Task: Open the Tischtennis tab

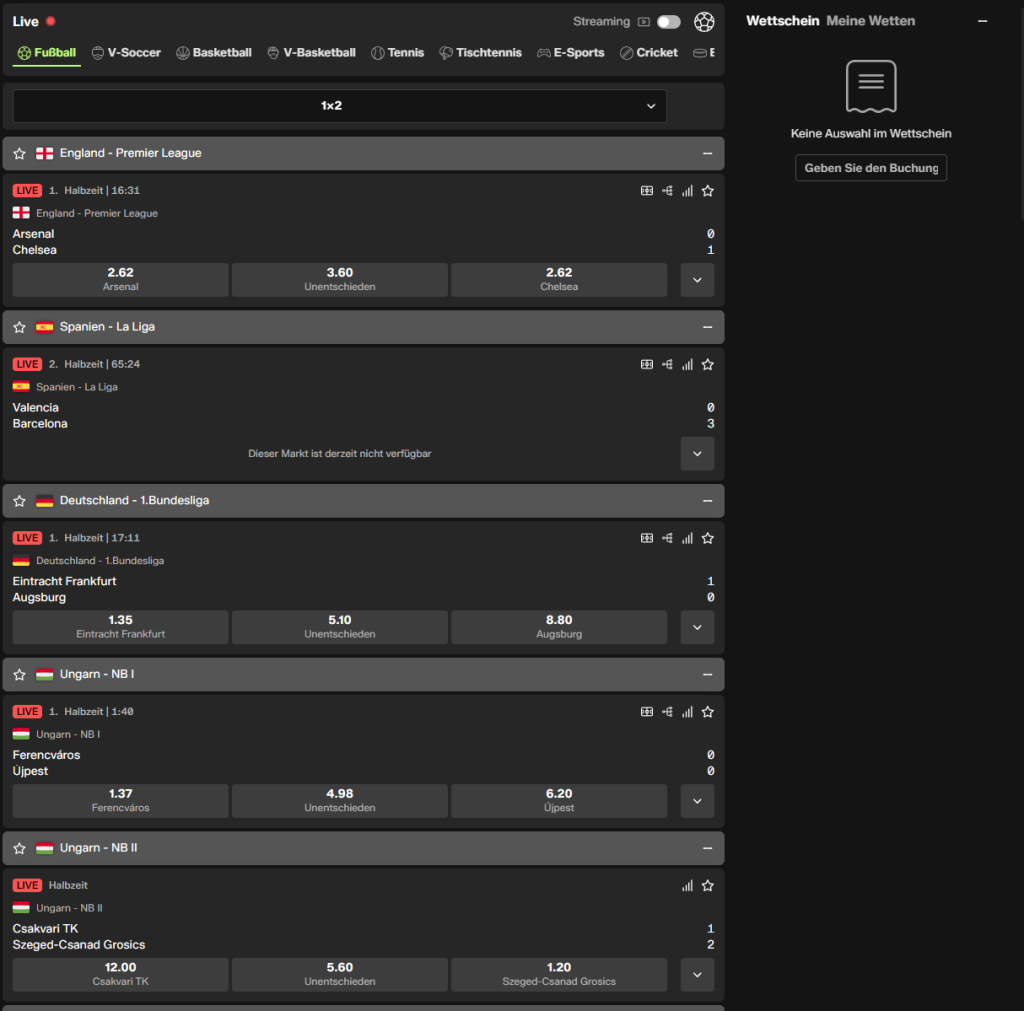Action: pyautogui.click(x=481, y=53)
